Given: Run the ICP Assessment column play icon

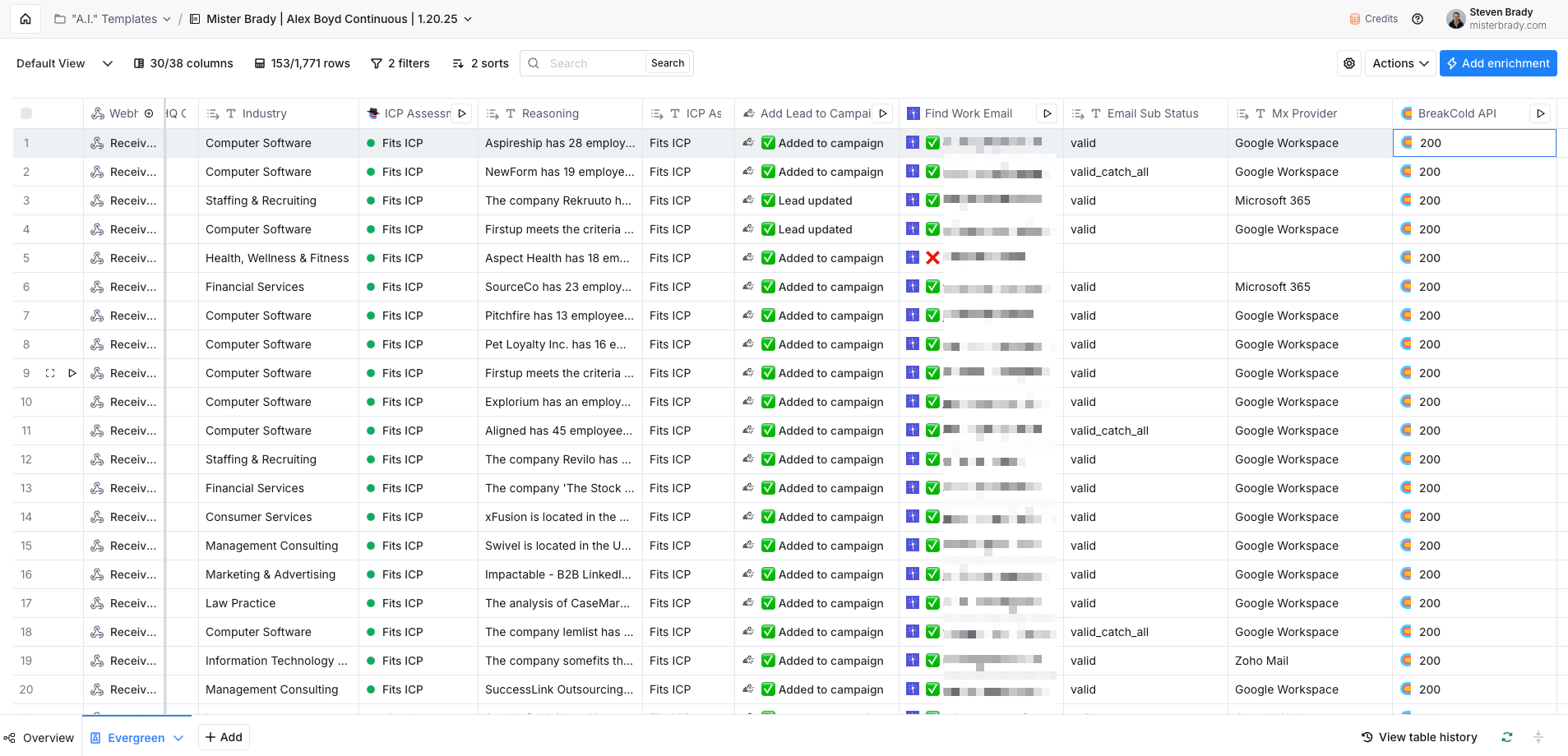Looking at the screenshot, I should click(462, 113).
